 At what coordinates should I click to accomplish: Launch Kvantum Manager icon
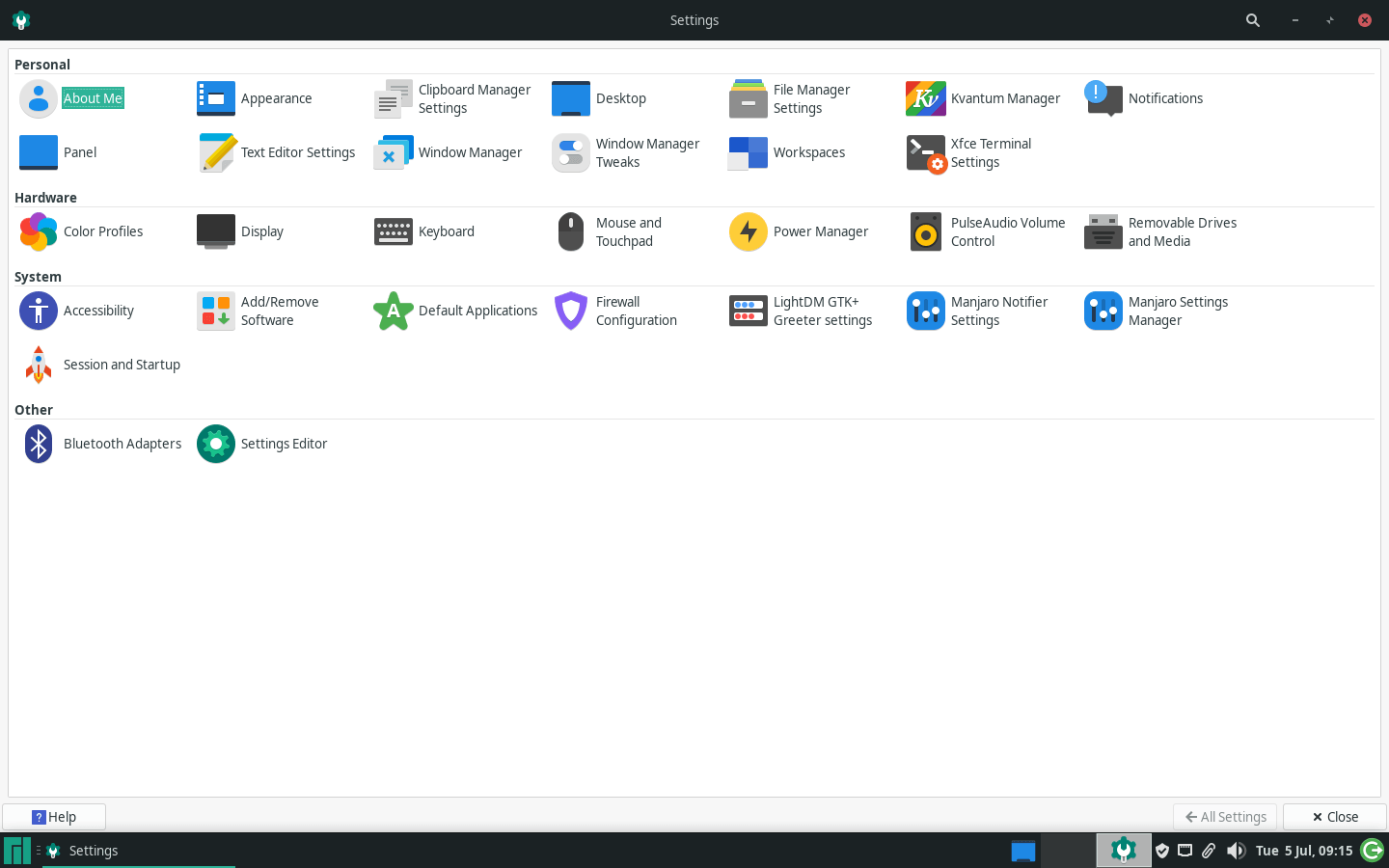(926, 98)
